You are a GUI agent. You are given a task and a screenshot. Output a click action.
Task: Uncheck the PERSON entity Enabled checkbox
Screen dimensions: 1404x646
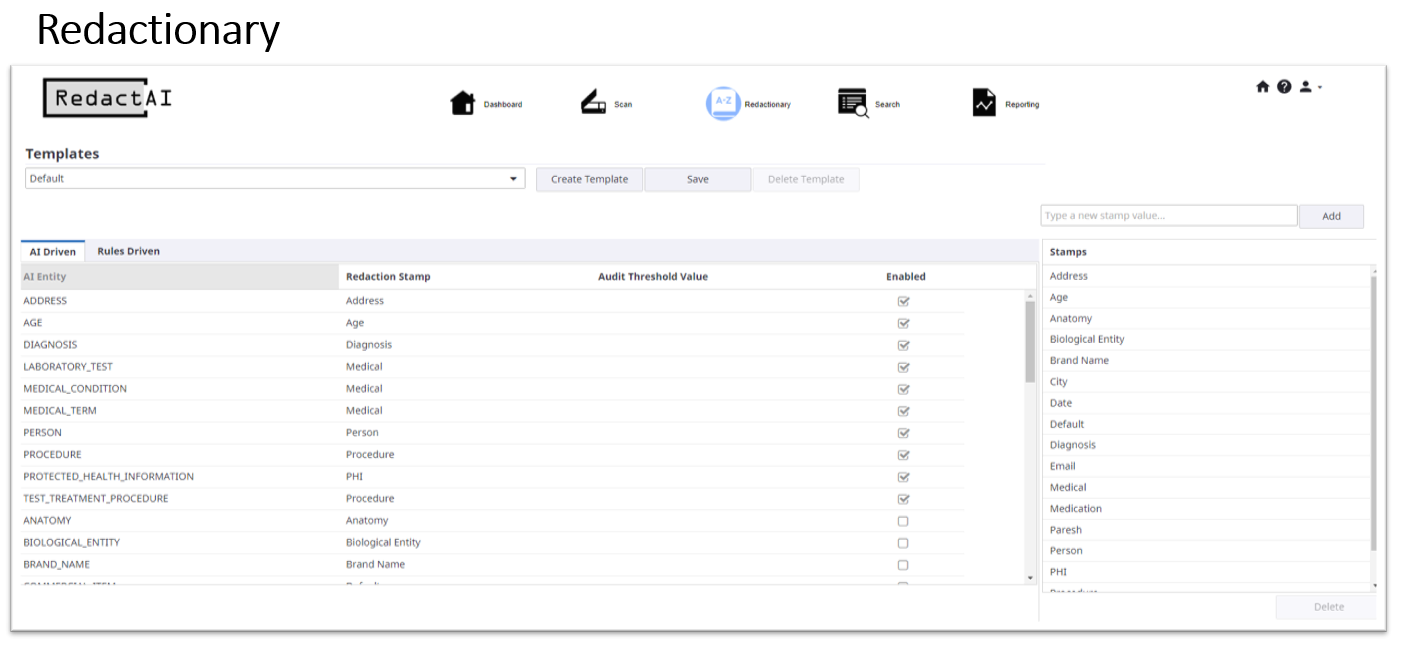click(903, 433)
